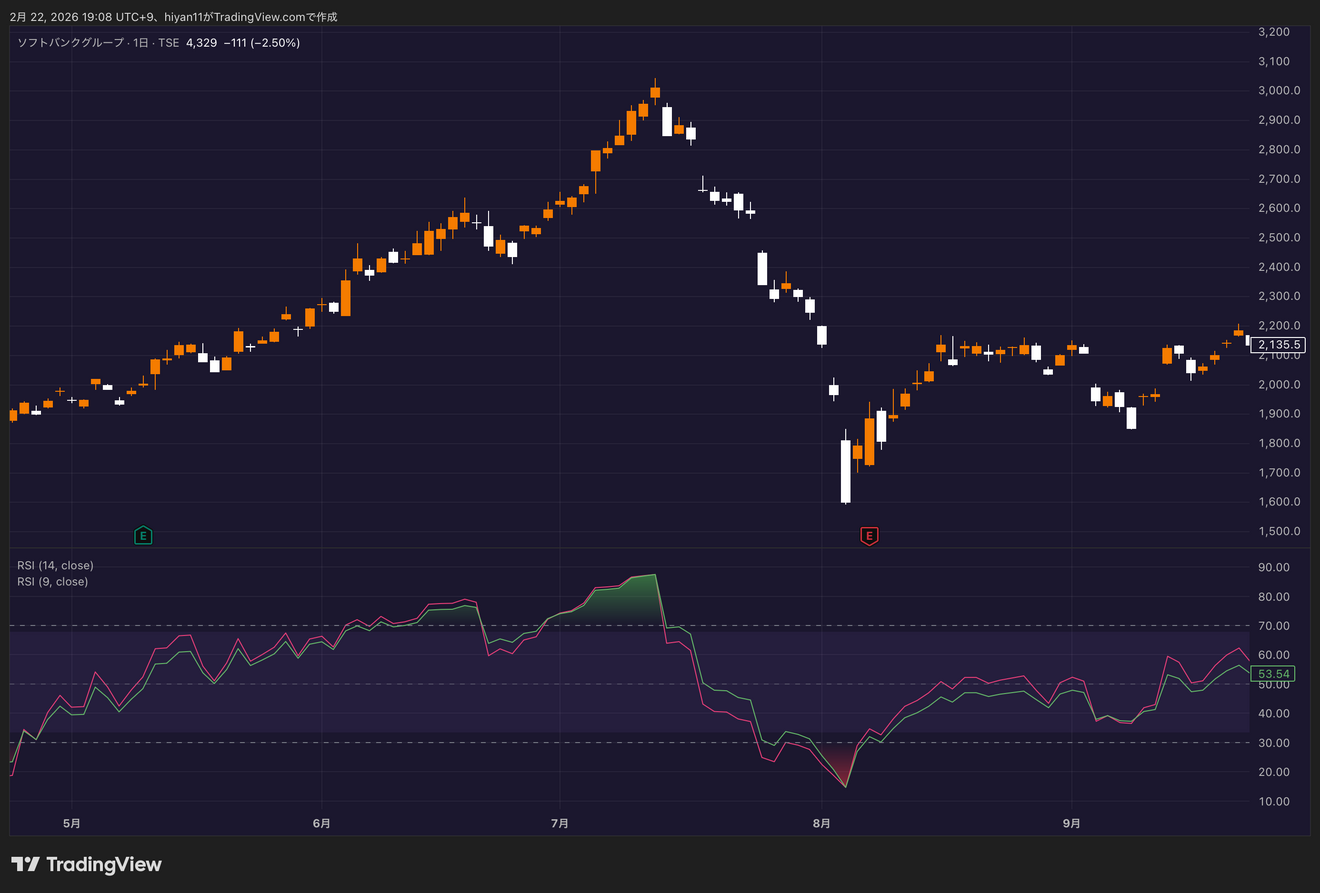The height and width of the screenshot is (893, 1320).
Task: Click the 40.00 RSI axis label
Action: [1274, 714]
